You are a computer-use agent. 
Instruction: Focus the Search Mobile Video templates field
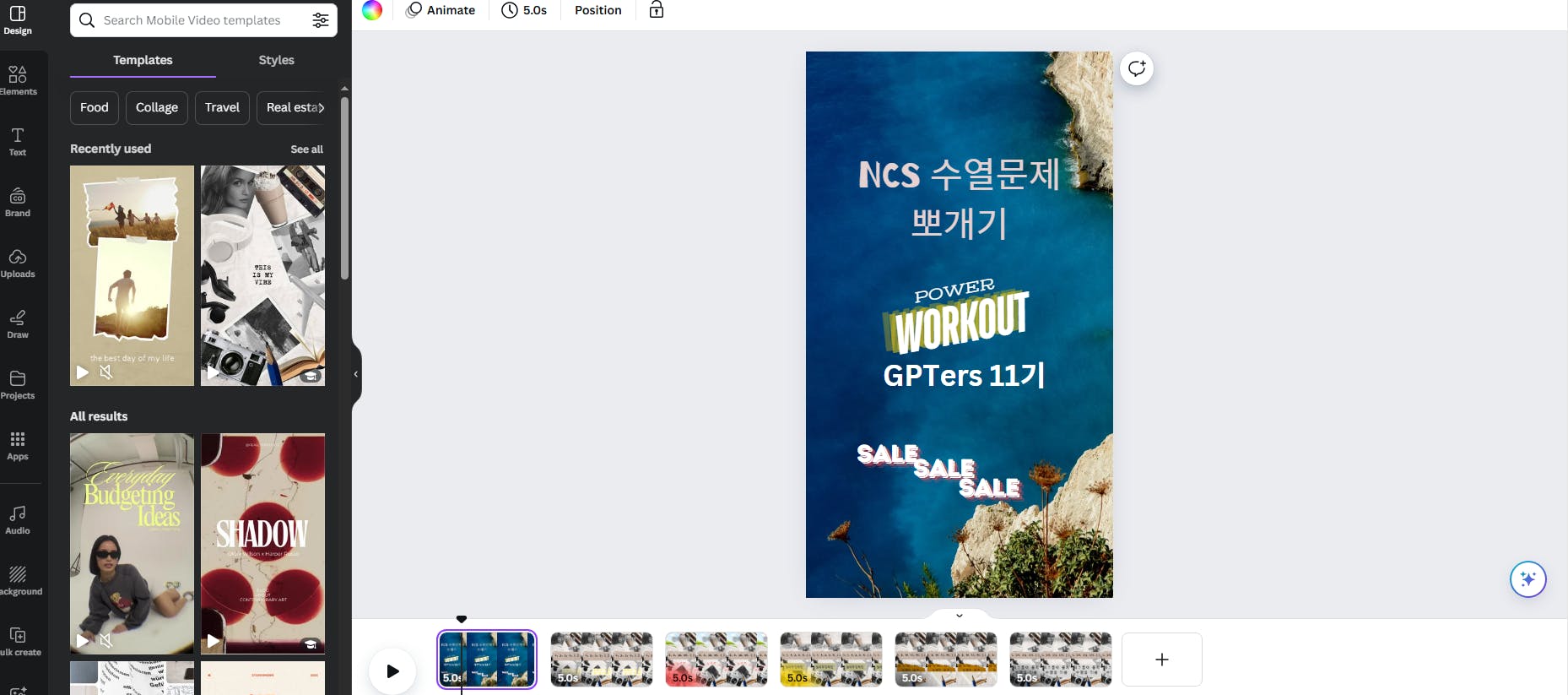[x=203, y=20]
